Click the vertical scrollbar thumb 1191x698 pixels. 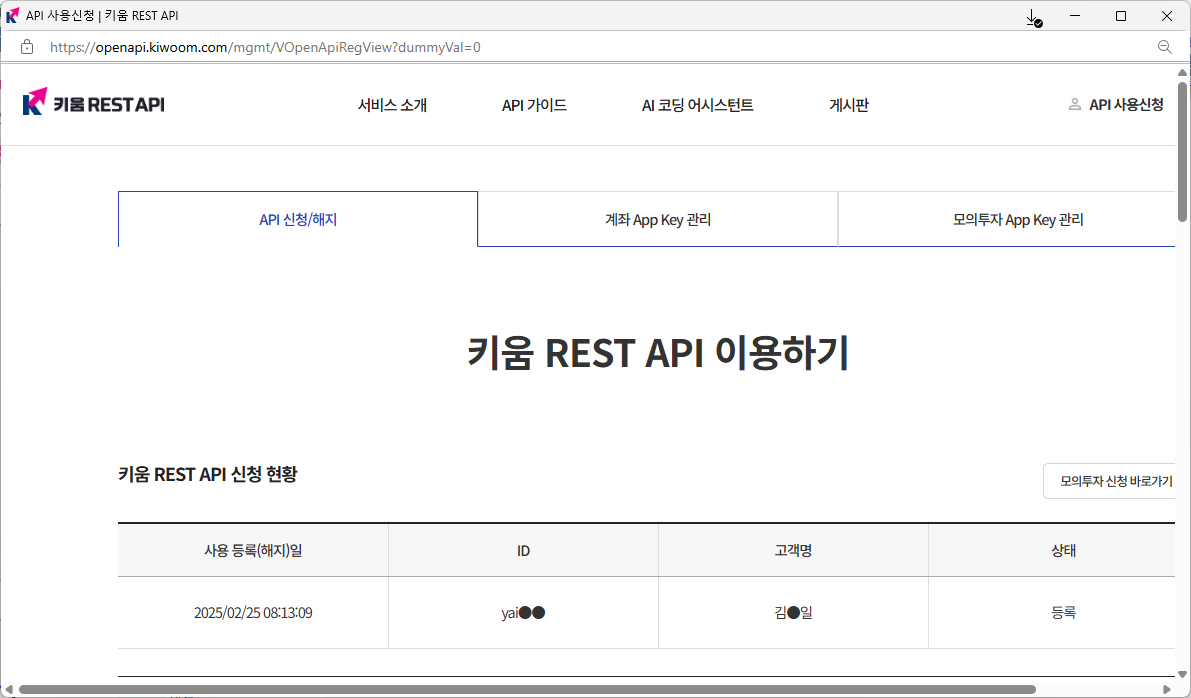pos(1183,150)
